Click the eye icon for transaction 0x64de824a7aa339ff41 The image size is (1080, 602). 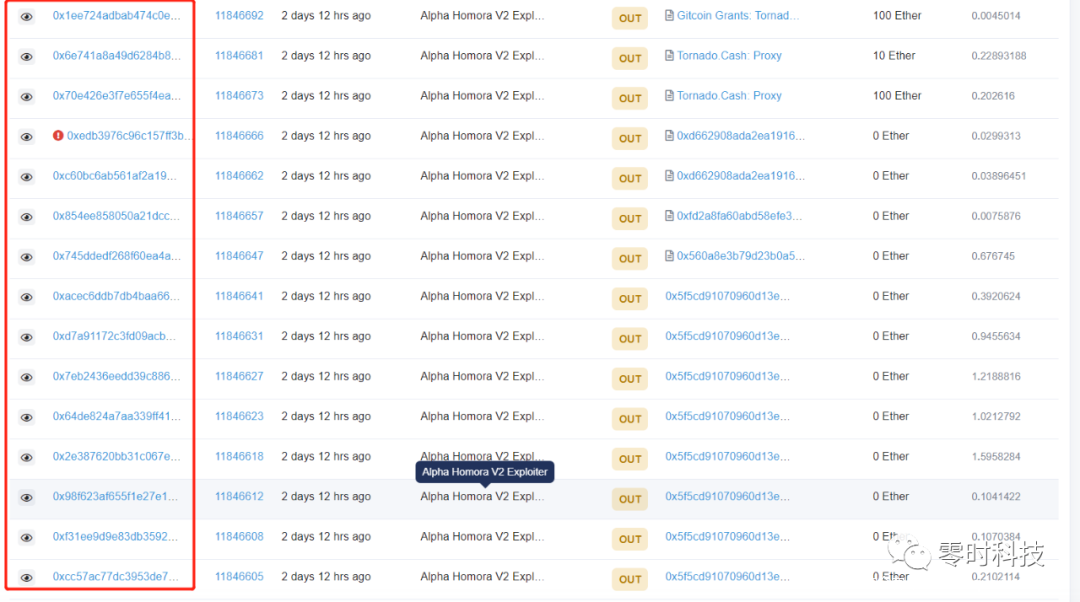click(x=26, y=417)
